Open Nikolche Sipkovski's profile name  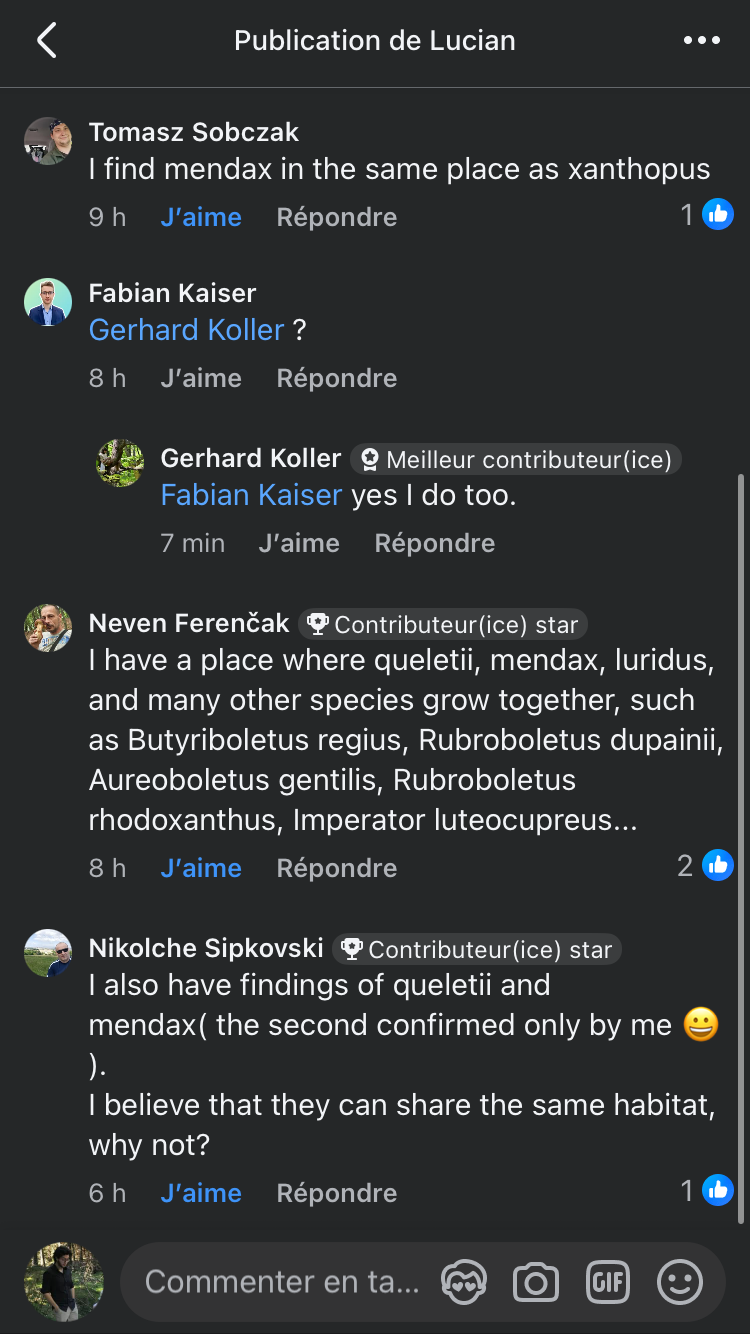click(206, 948)
